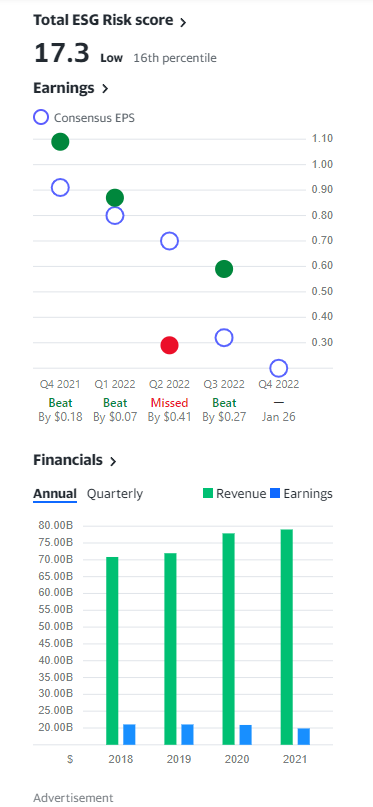
Task: Click the chevron beside the Earnings heading
Action: pyautogui.click(x=105, y=89)
